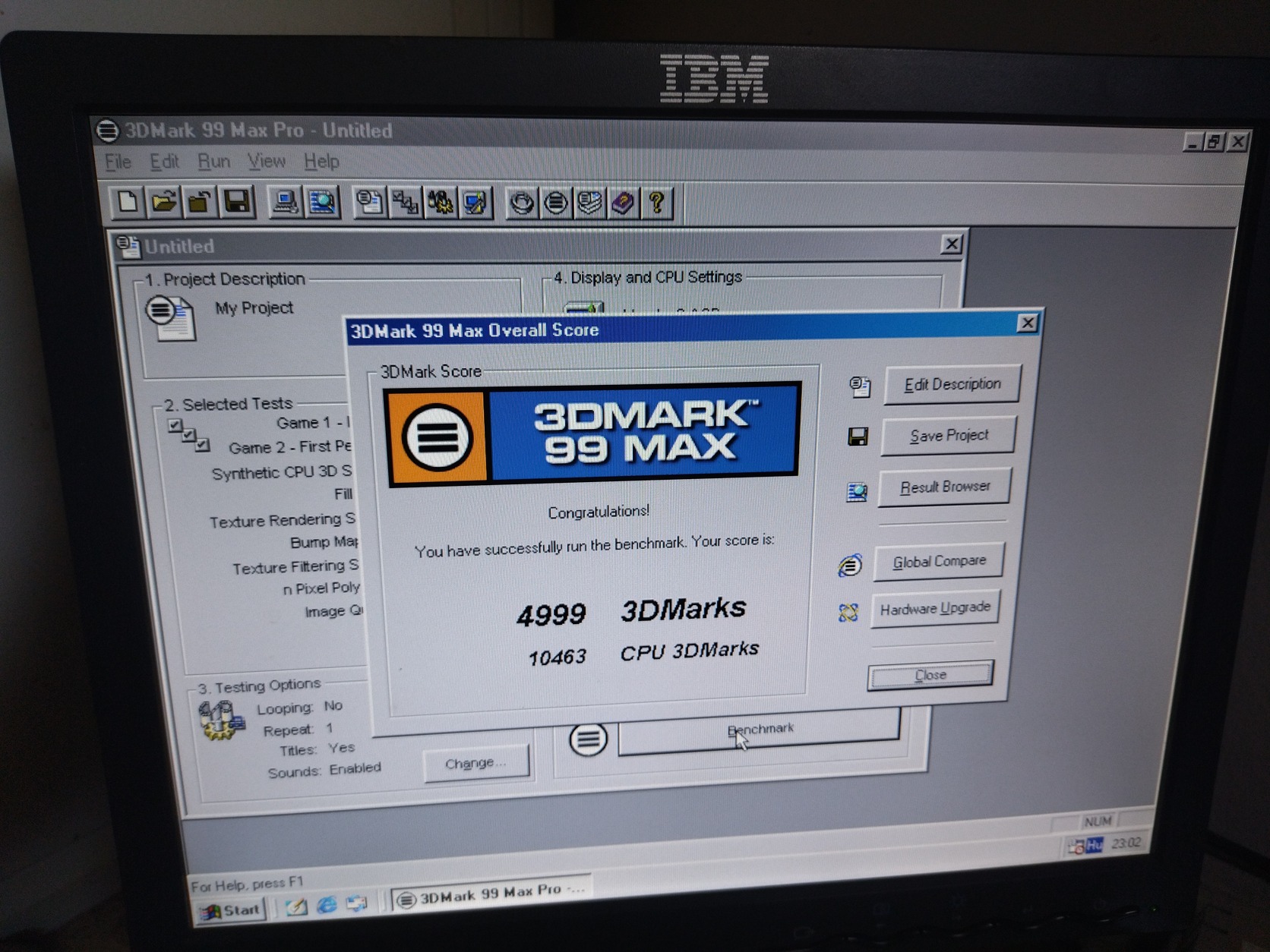1270x952 pixels.
Task: Open the File menu
Action: point(118,162)
